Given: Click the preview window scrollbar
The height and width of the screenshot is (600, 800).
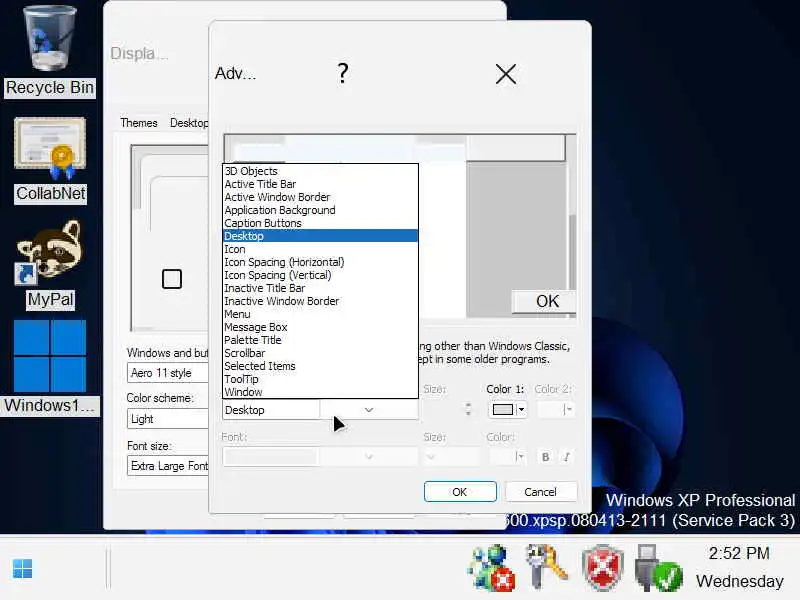Looking at the screenshot, I should coord(572,226).
